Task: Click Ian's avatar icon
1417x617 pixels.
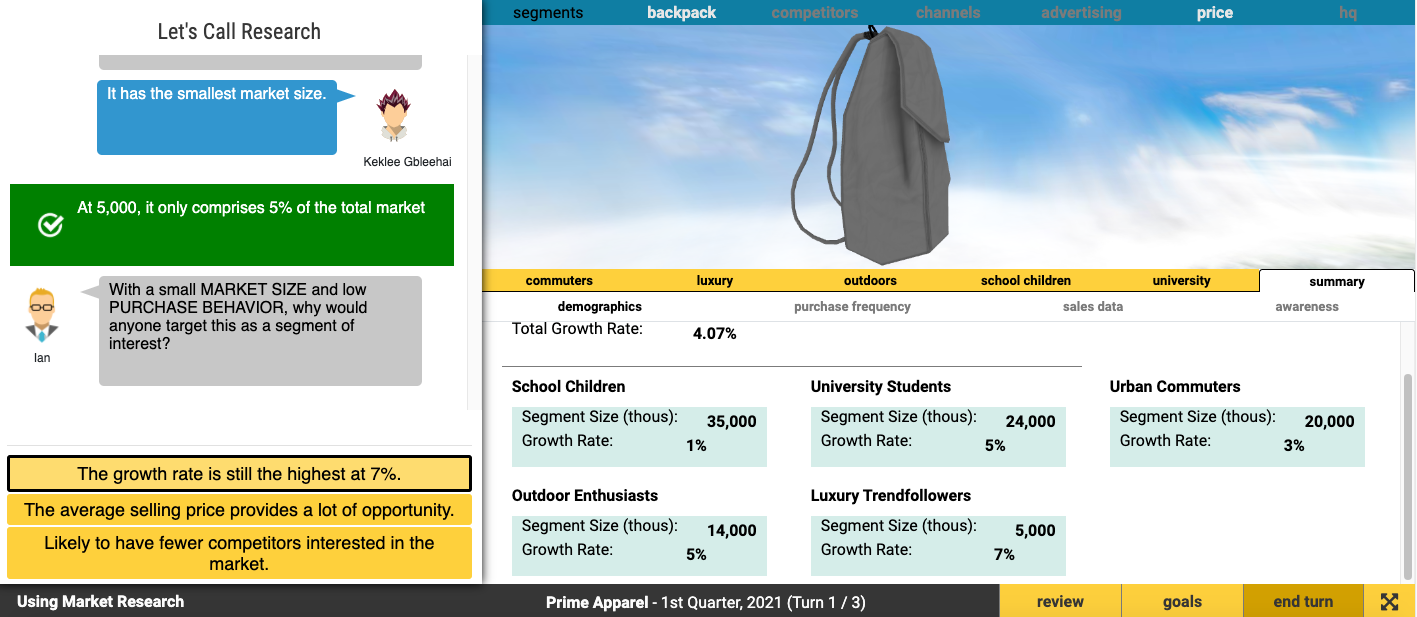Action: 42,313
